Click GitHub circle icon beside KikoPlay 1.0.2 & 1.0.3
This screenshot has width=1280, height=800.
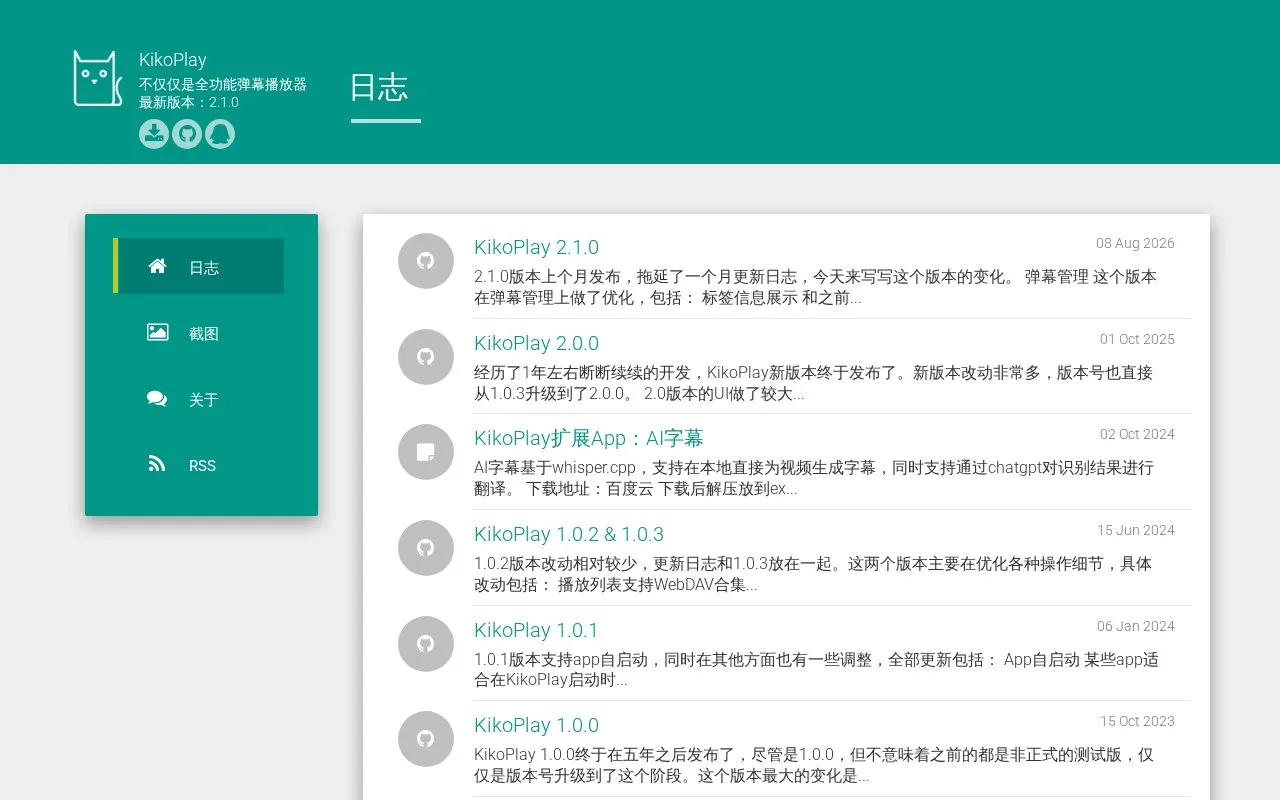(426, 548)
